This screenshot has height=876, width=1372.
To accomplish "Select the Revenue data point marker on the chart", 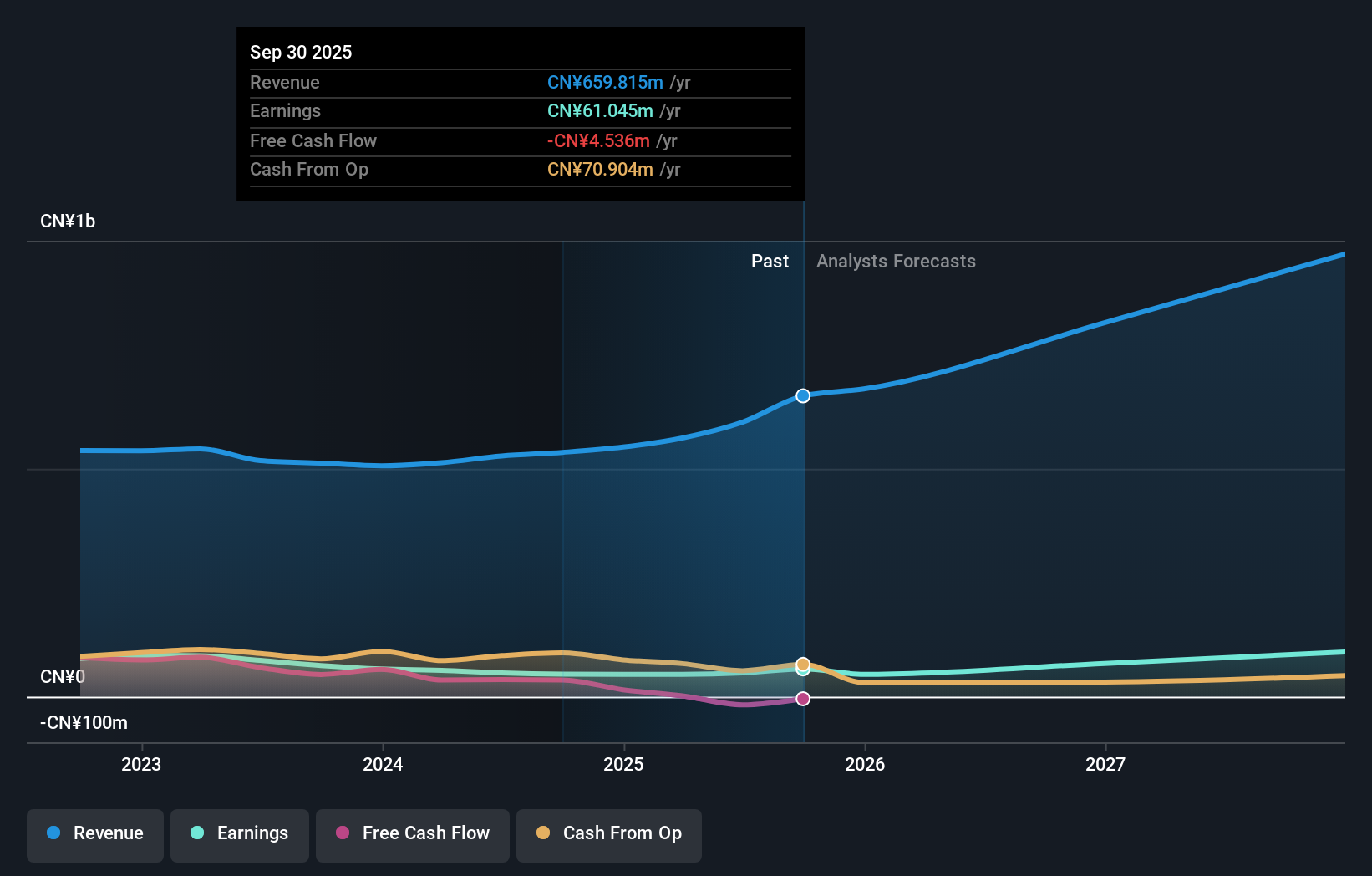I will (803, 395).
